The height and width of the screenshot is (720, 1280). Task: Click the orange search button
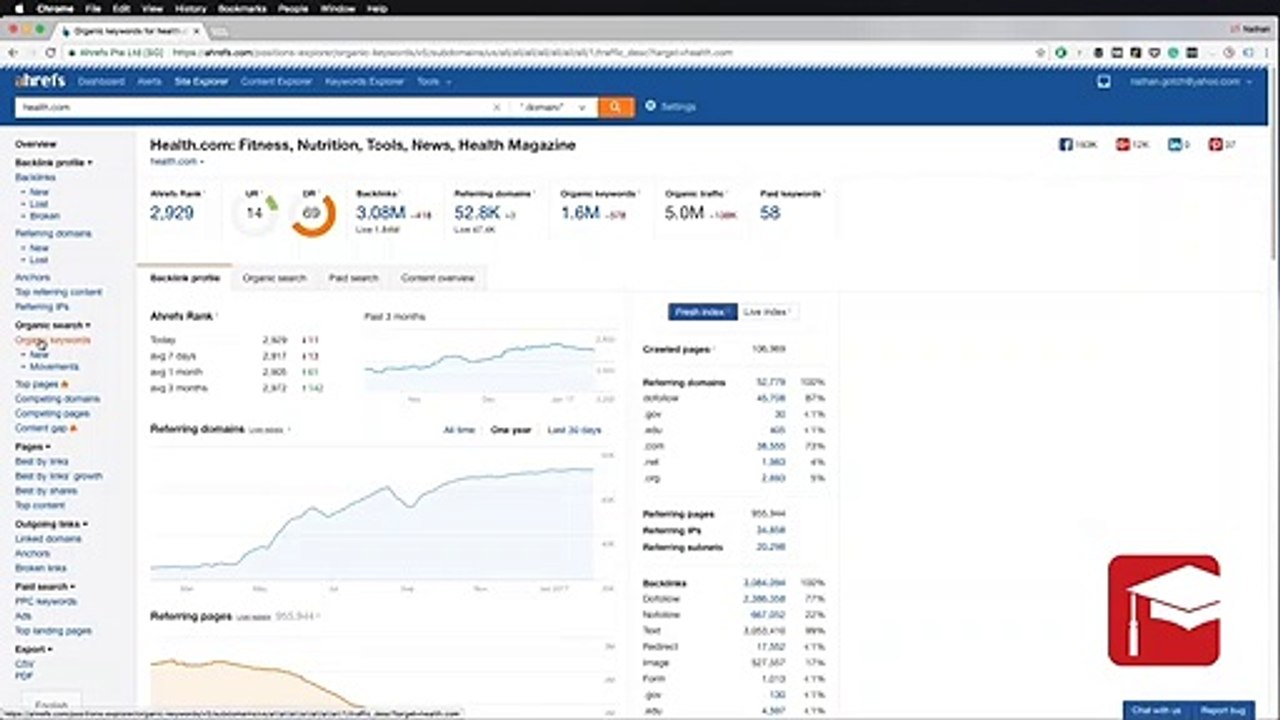616,107
